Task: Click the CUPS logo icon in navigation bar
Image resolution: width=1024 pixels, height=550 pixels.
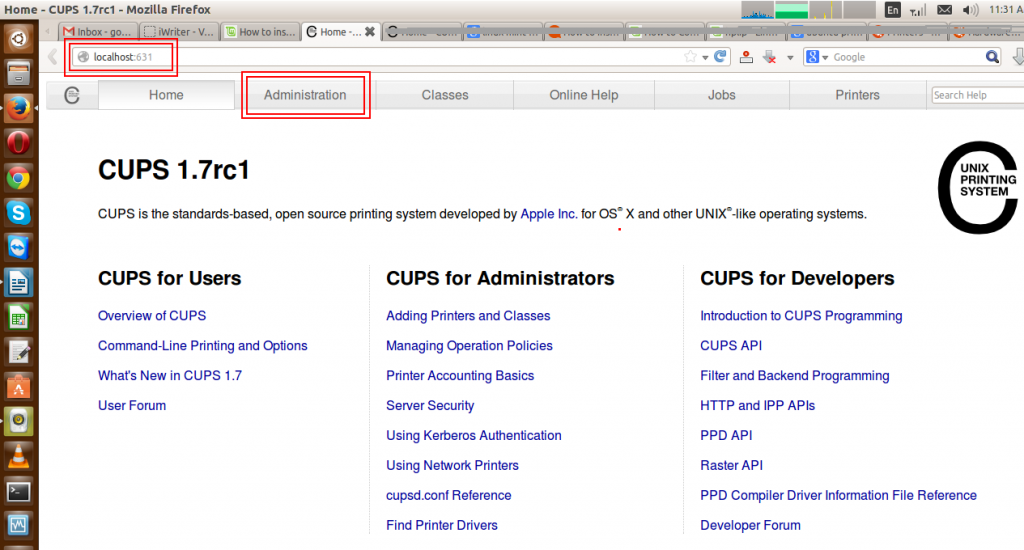Action: (x=71, y=95)
